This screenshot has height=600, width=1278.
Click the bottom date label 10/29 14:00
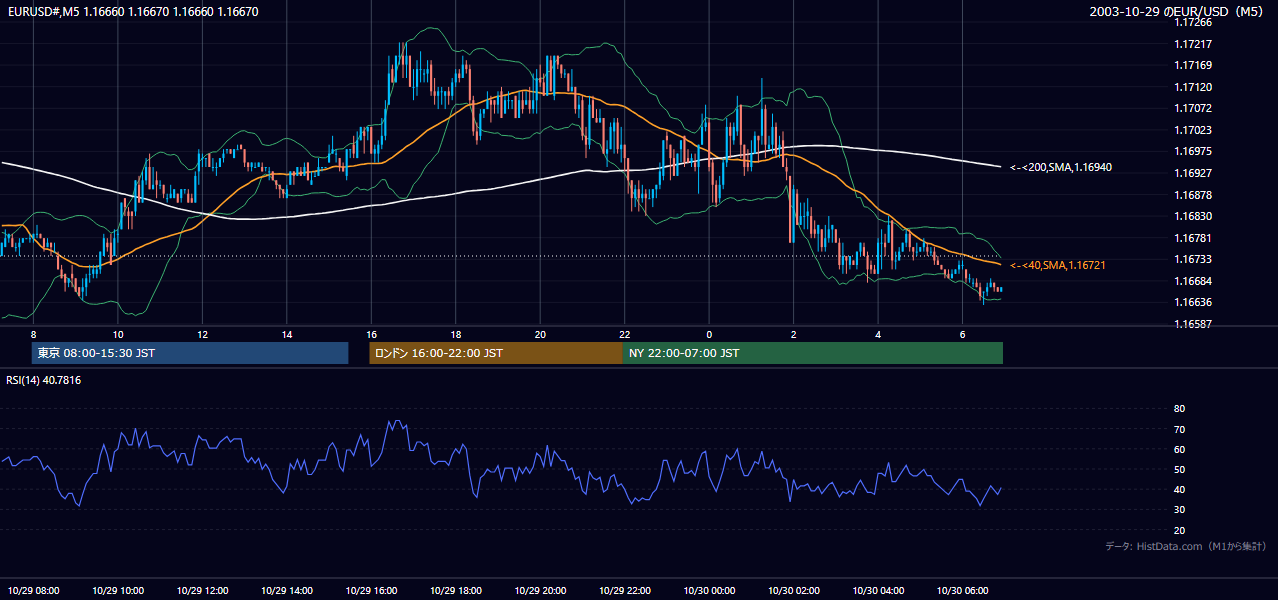[x=287, y=590]
